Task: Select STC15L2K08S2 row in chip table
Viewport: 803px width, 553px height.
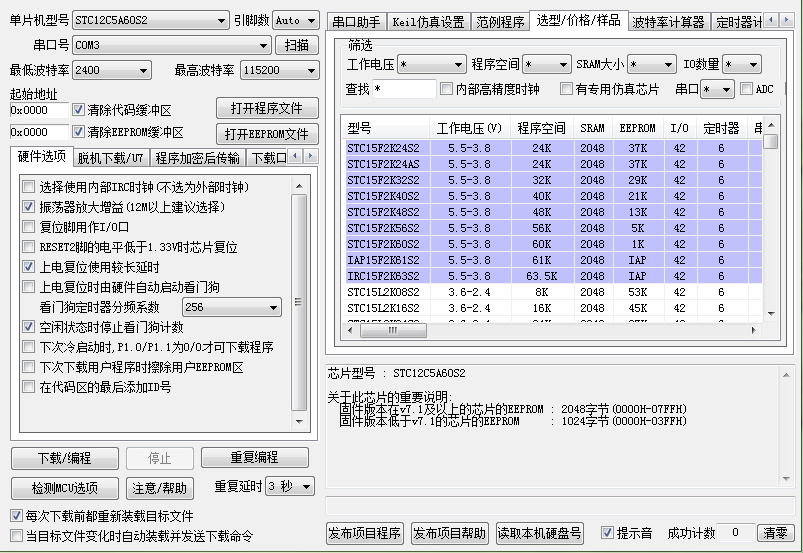Action: pyautogui.click(x=553, y=292)
